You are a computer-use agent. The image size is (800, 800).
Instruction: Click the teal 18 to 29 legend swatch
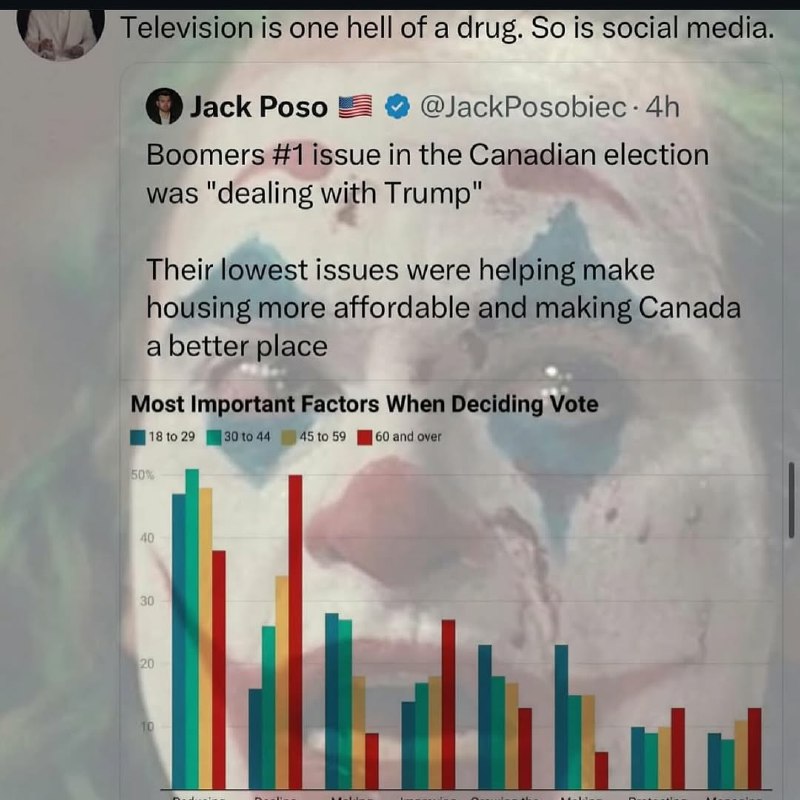[138, 437]
